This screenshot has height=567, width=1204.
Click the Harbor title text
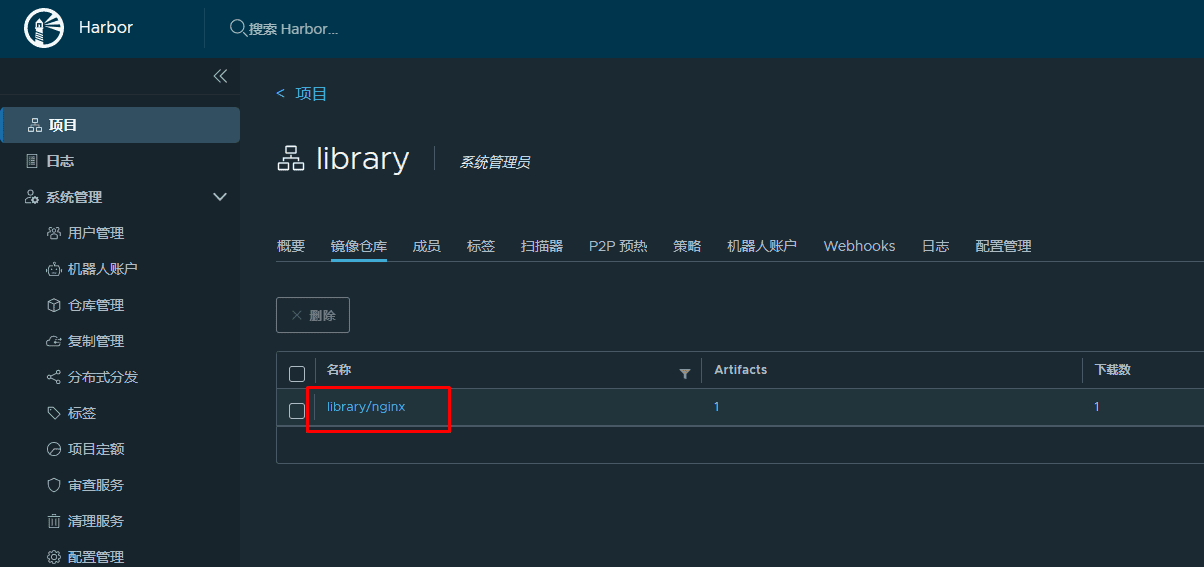click(x=106, y=28)
